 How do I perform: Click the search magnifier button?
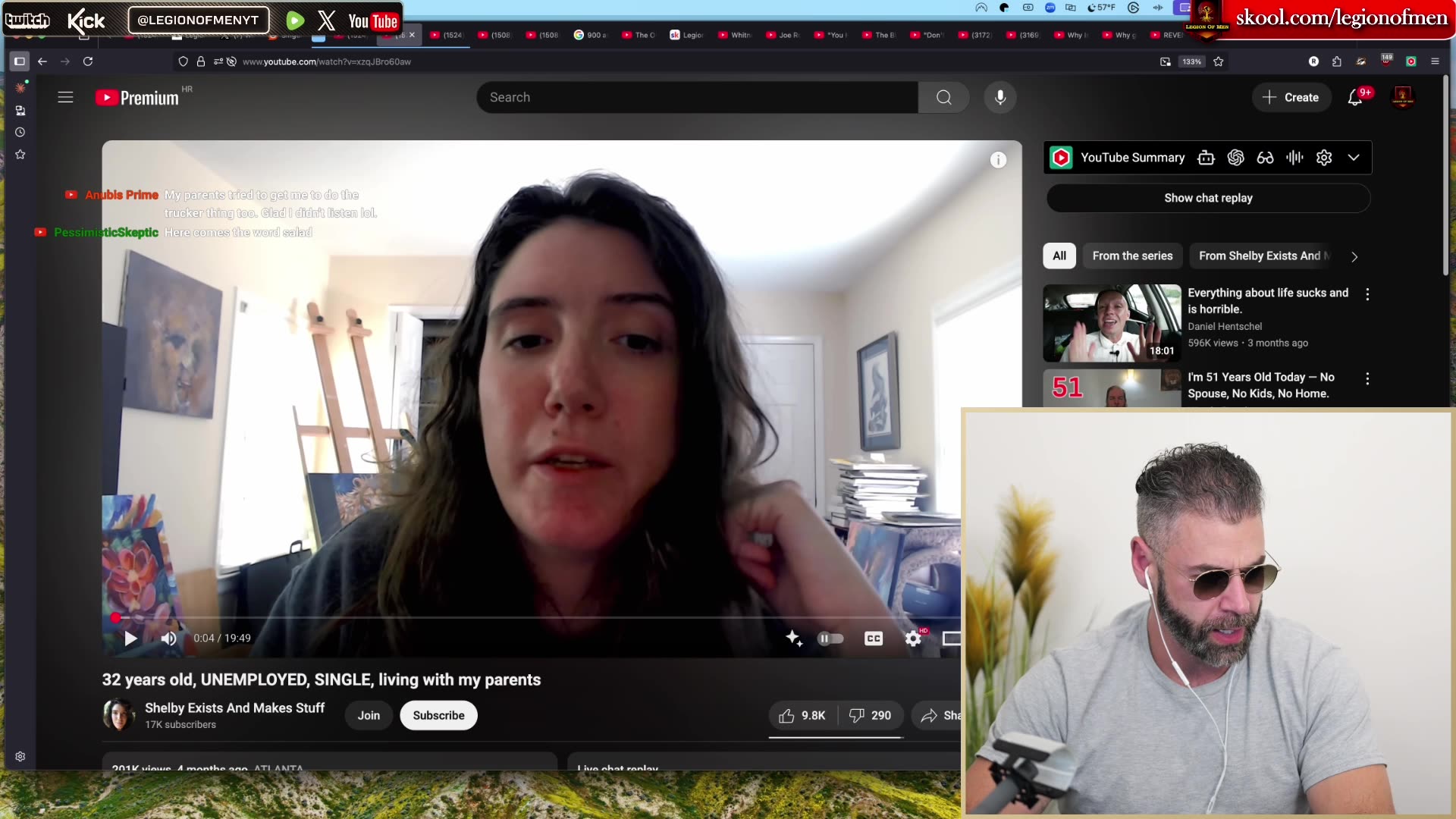tap(943, 97)
